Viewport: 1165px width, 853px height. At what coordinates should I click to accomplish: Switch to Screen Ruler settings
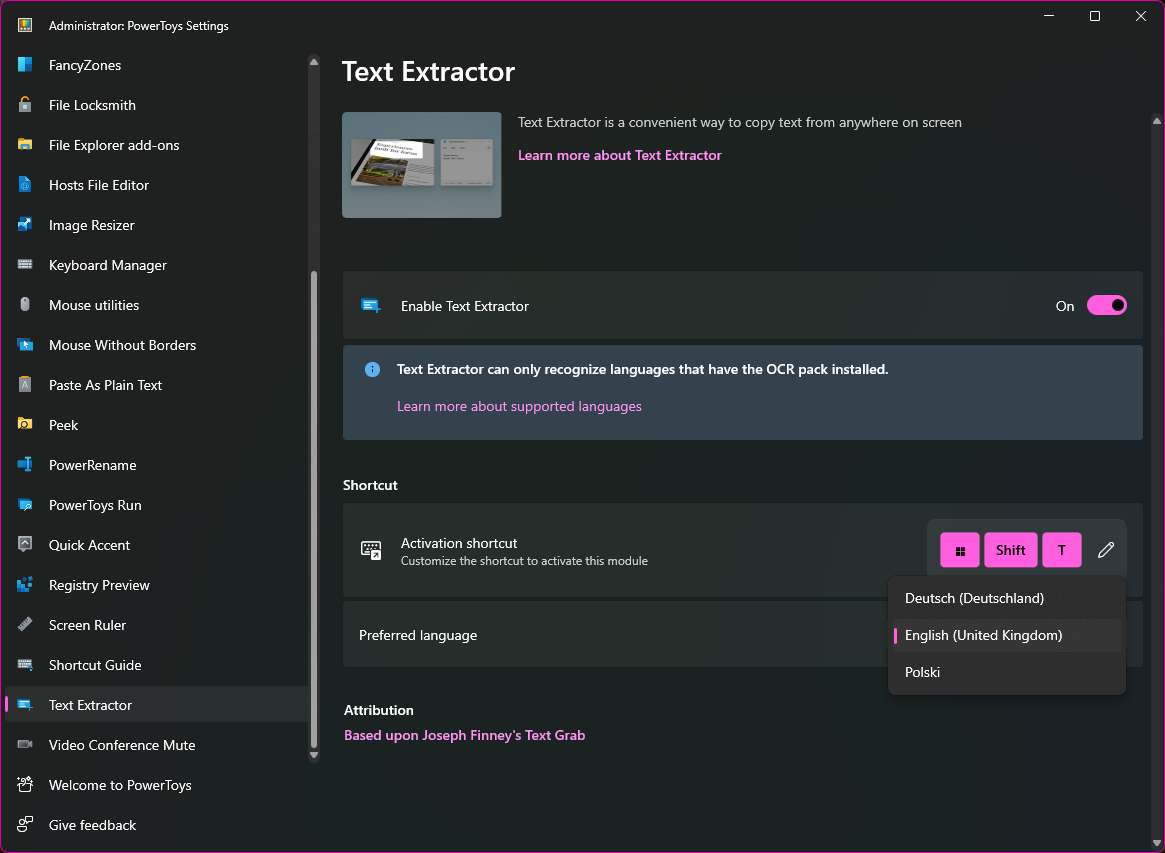click(156, 625)
